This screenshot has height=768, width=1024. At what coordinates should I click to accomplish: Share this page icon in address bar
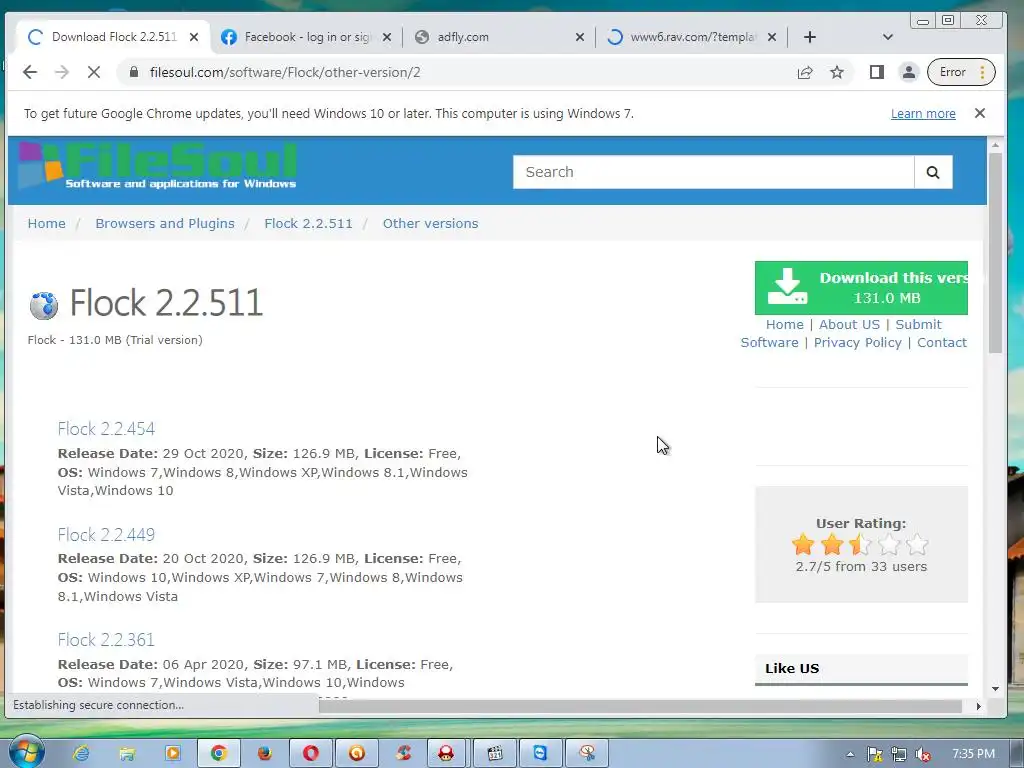tap(805, 72)
